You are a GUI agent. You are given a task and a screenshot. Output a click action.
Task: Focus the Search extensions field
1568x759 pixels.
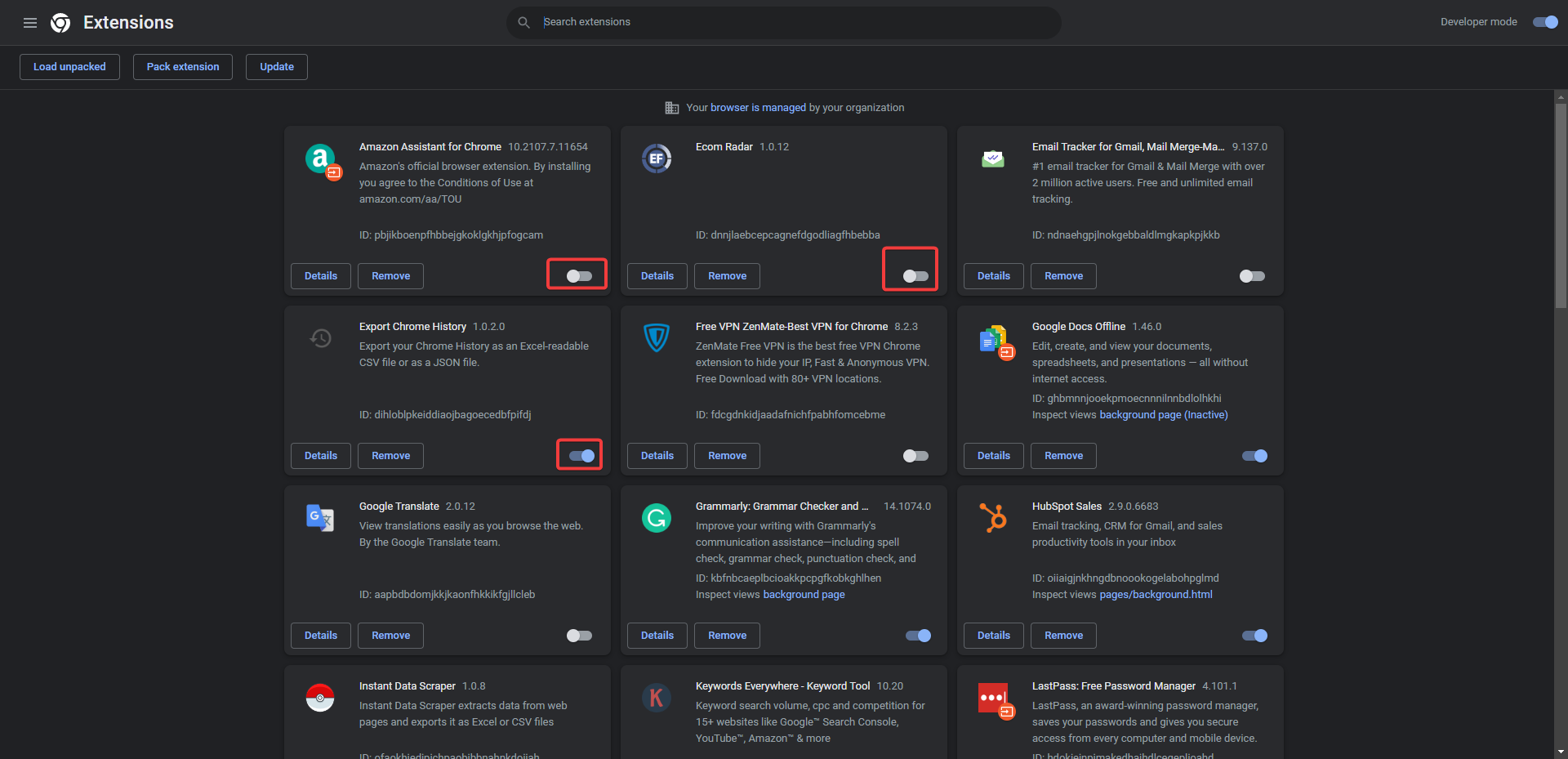click(x=784, y=22)
